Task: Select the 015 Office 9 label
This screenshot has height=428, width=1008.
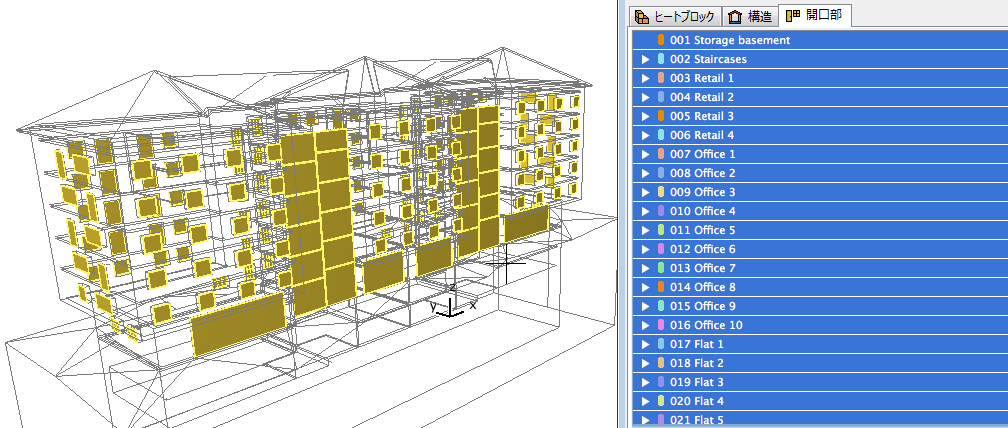Action: 703,306
